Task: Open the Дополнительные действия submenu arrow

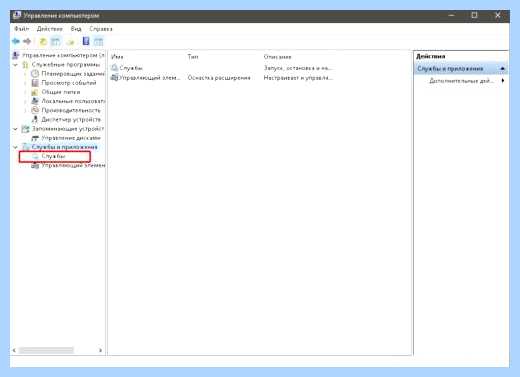Action: coord(503,81)
